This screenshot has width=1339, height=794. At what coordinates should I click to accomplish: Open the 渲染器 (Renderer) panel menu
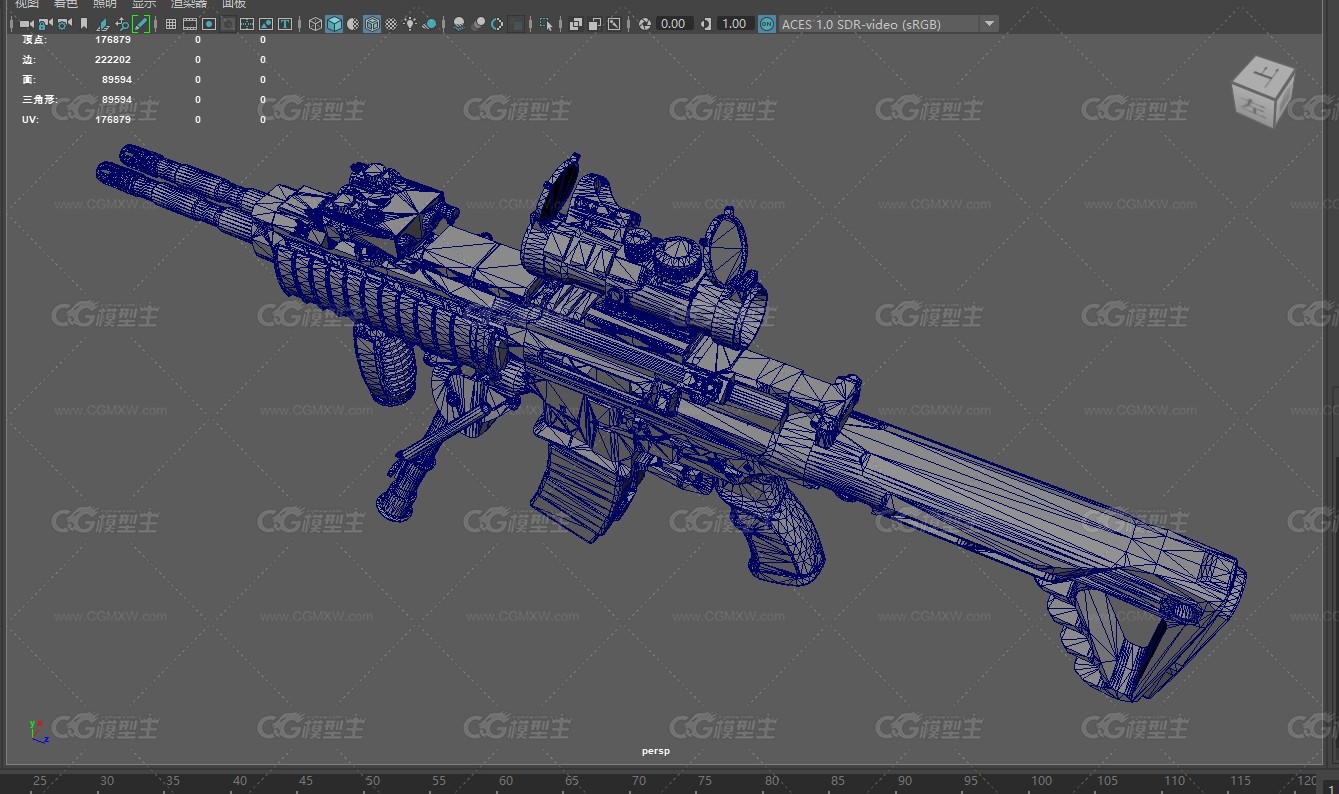click(189, 4)
